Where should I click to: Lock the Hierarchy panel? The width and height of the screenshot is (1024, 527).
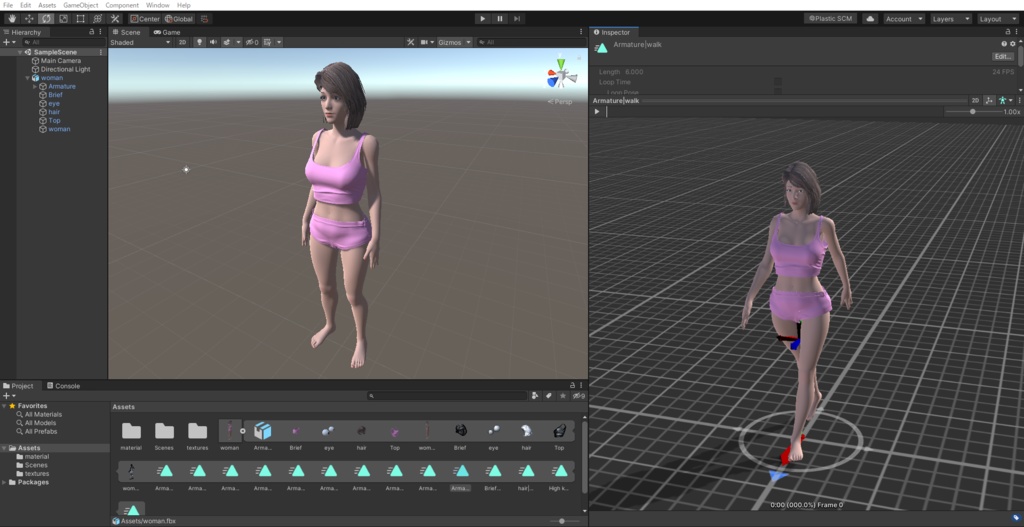(x=91, y=32)
